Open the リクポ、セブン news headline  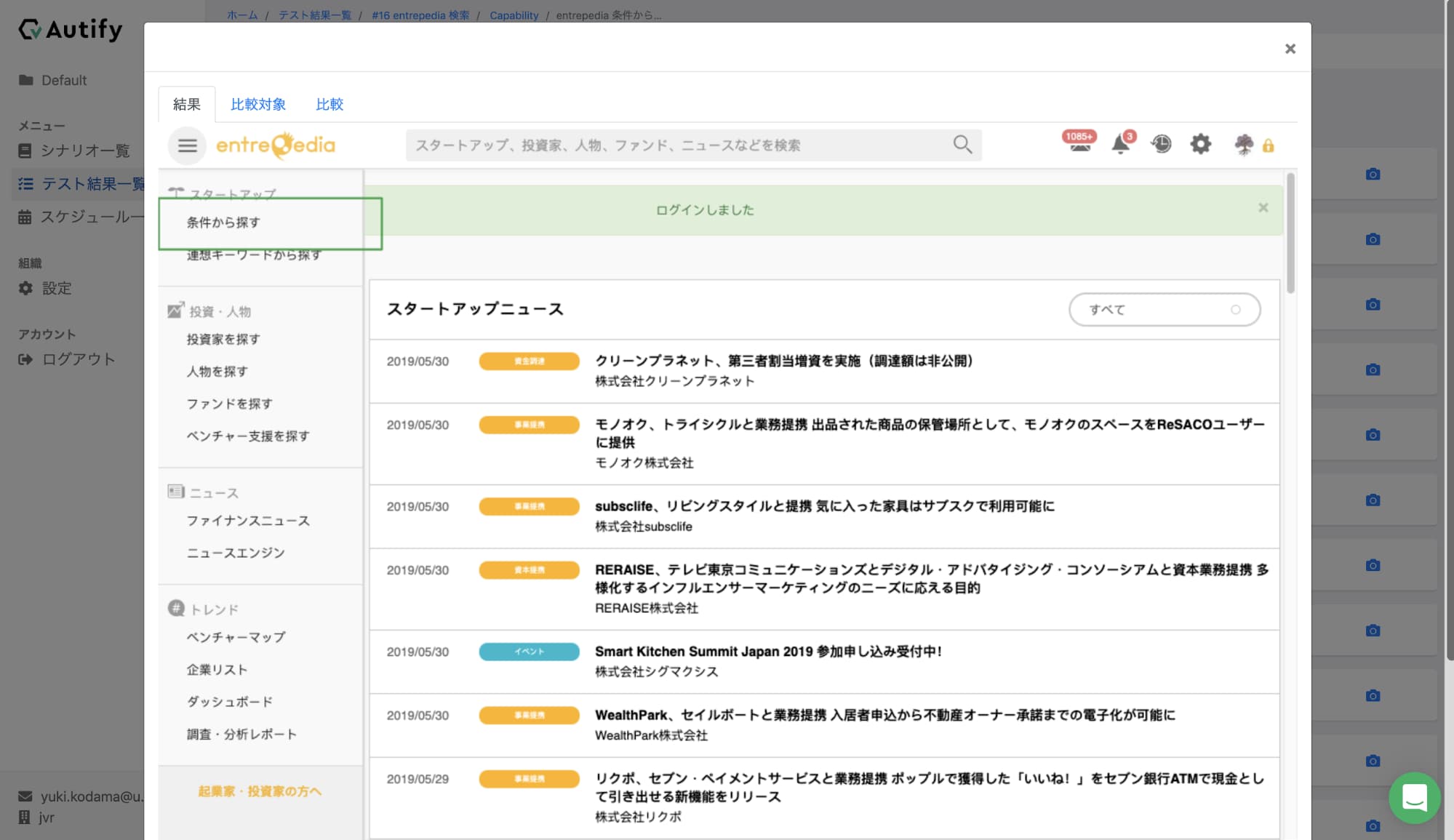(x=930, y=787)
